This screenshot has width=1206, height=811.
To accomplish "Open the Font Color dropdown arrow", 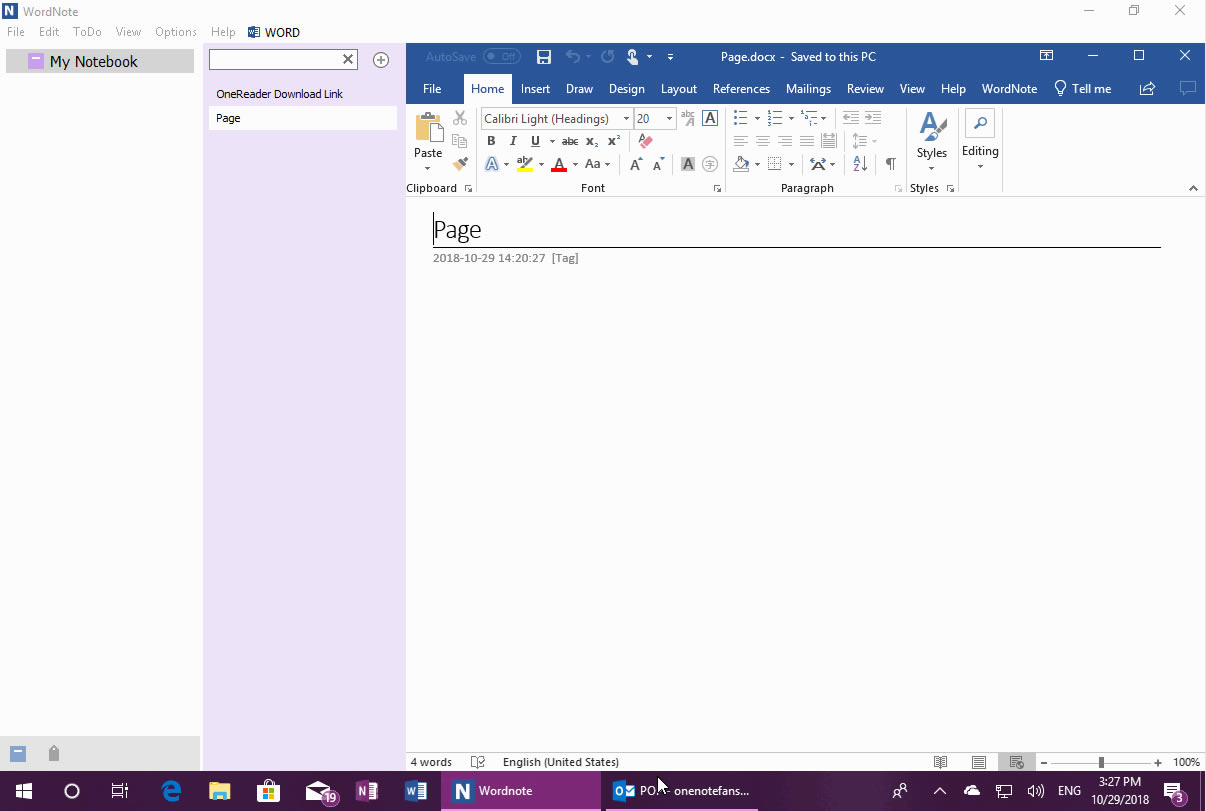I will pos(574,163).
